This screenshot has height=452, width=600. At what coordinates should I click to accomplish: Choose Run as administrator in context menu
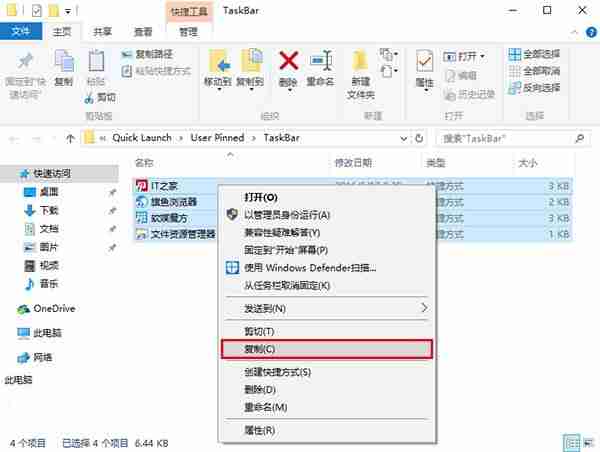pos(287,215)
